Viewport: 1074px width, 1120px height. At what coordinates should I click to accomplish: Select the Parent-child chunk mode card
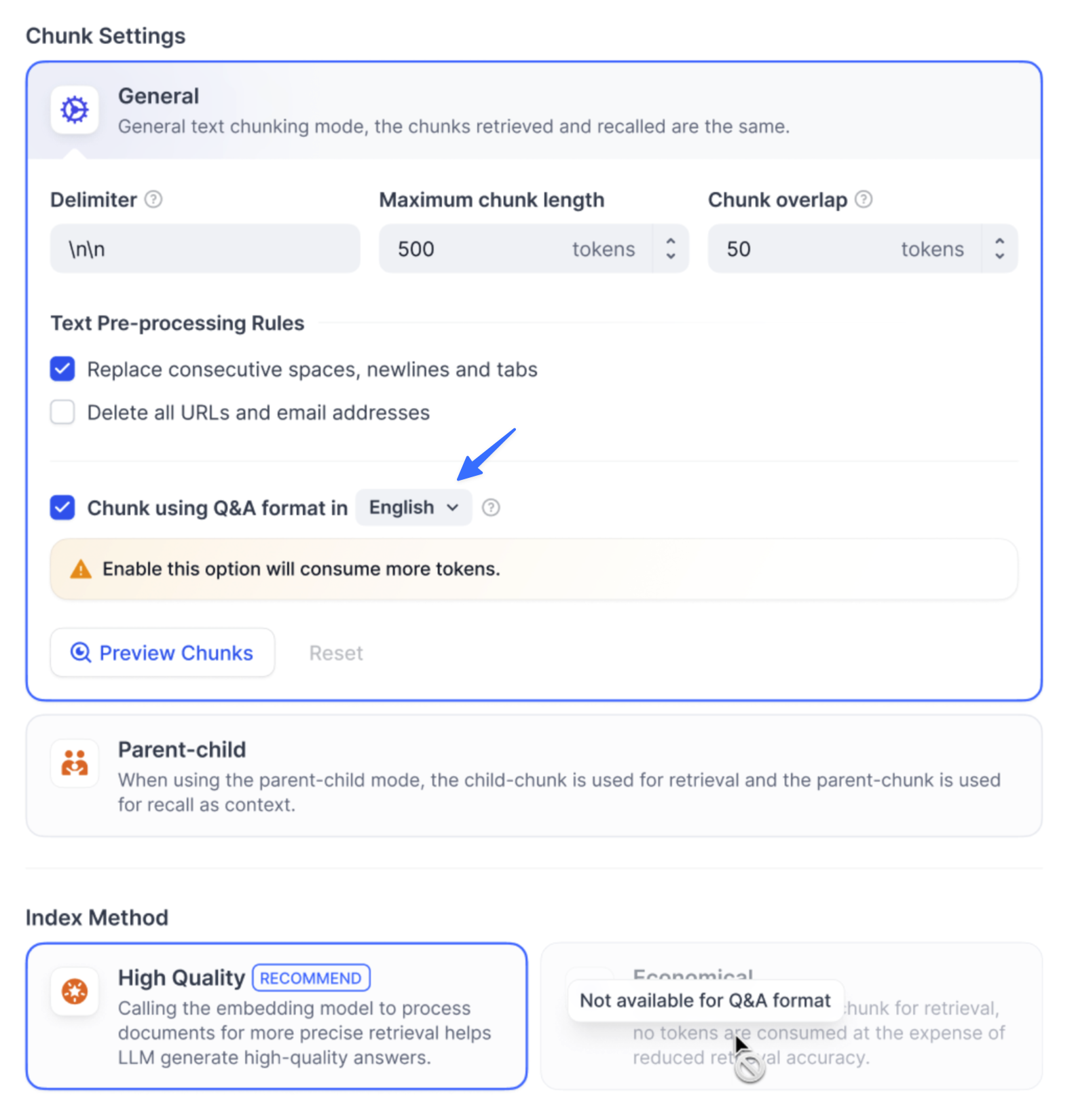click(534, 775)
